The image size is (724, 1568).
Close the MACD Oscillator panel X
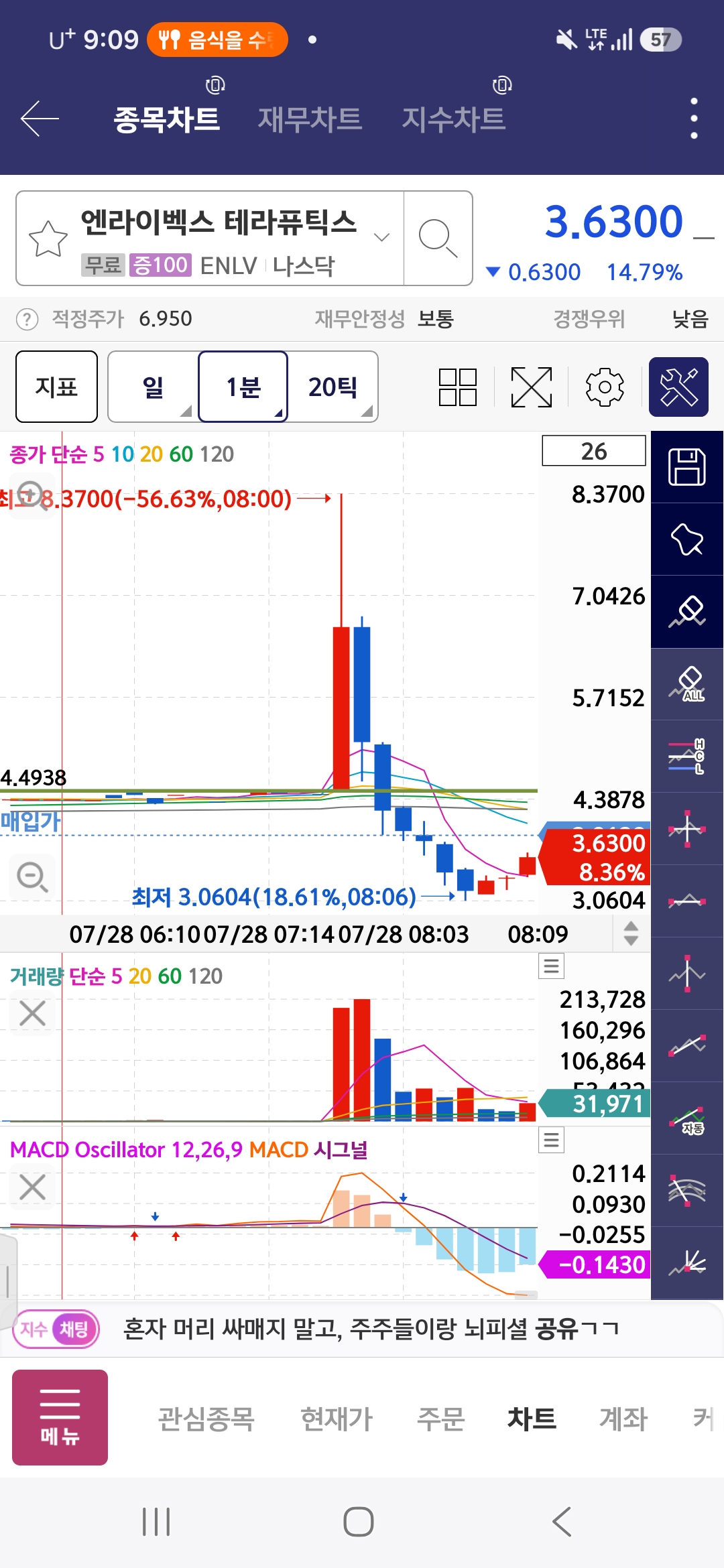32,1187
